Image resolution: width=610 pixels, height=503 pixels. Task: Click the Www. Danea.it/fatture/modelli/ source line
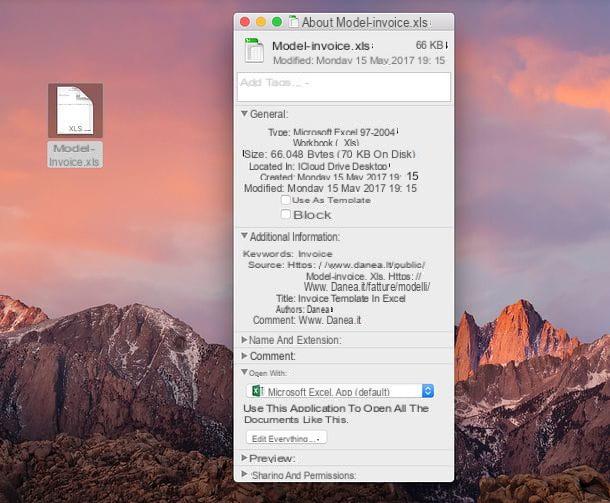(x=367, y=287)
